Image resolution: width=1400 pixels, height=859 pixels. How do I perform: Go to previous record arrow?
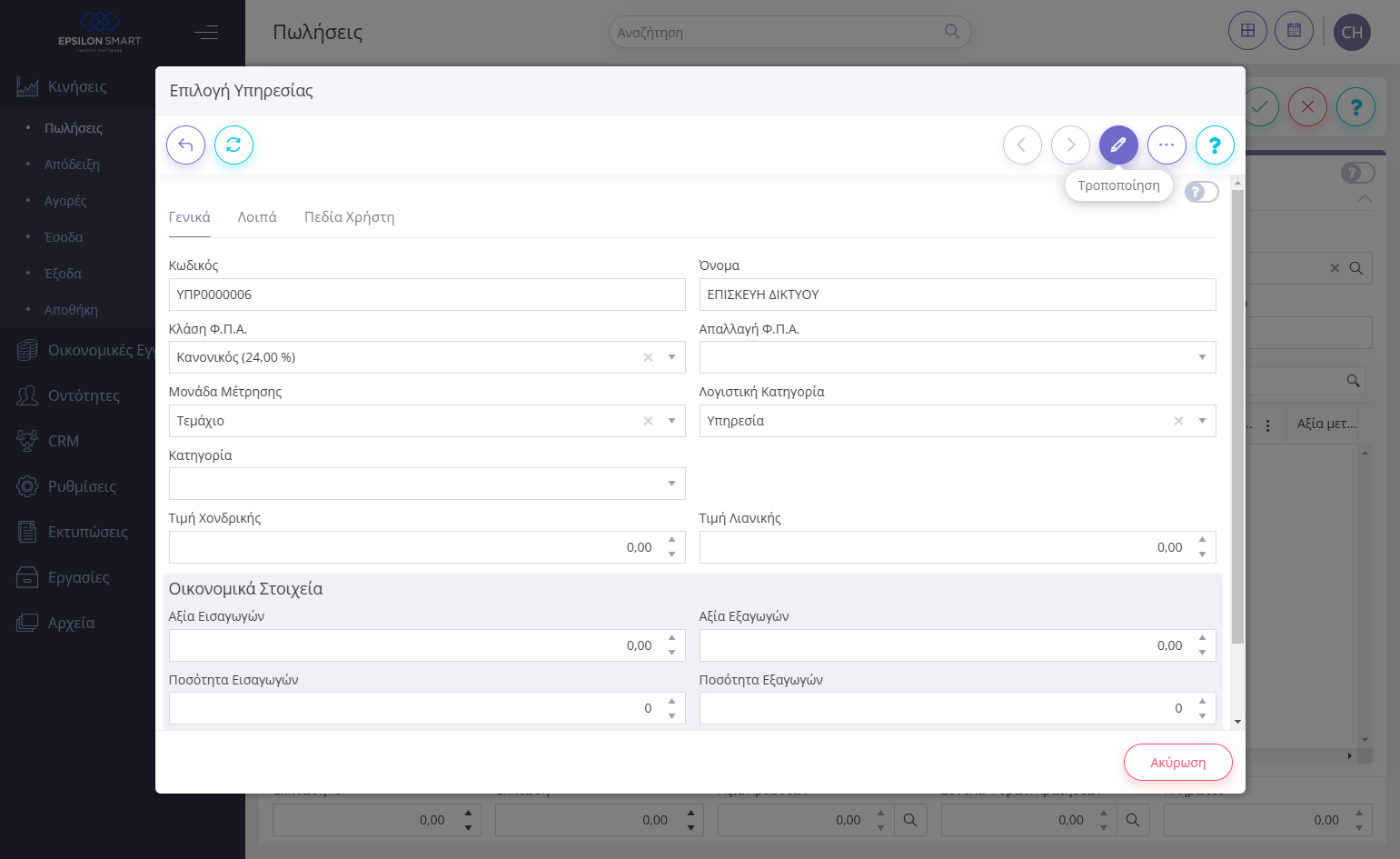[1022, 145]
